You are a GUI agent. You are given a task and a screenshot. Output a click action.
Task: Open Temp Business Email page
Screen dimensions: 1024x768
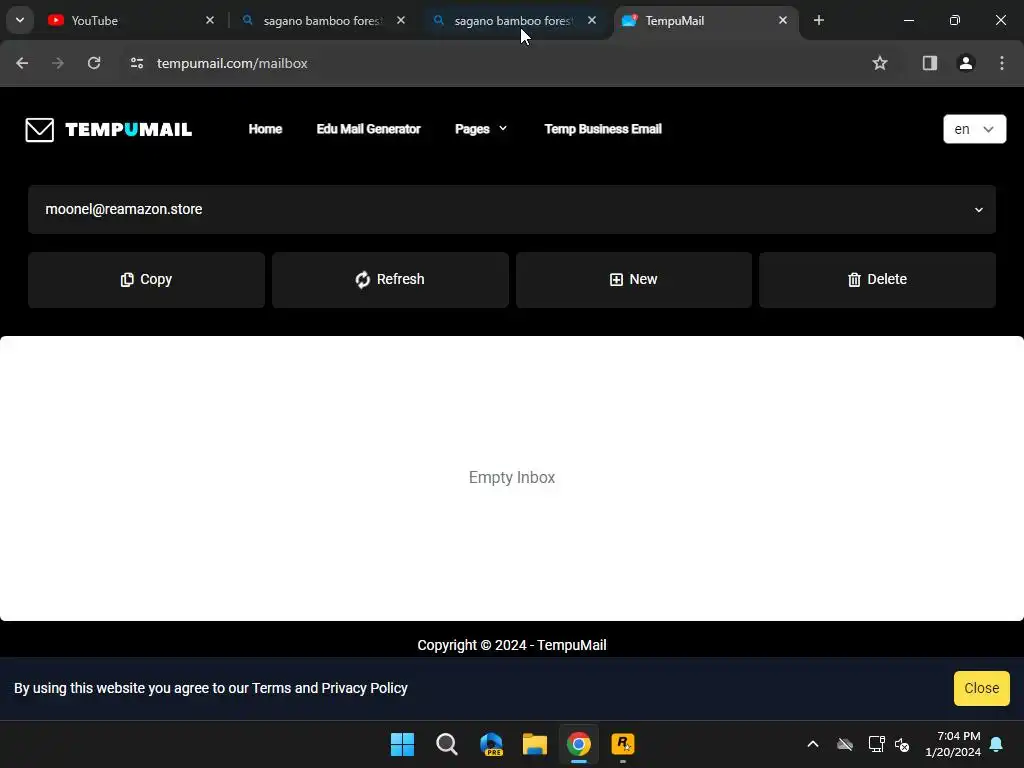click(603, 129)
